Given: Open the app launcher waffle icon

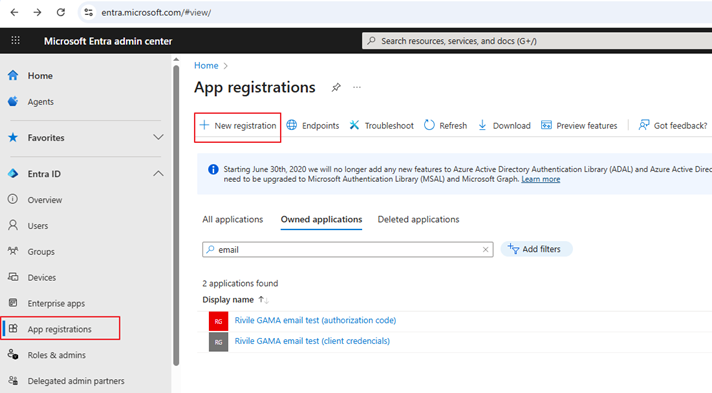Looking at the screenshot, I should tap(15, 40).
